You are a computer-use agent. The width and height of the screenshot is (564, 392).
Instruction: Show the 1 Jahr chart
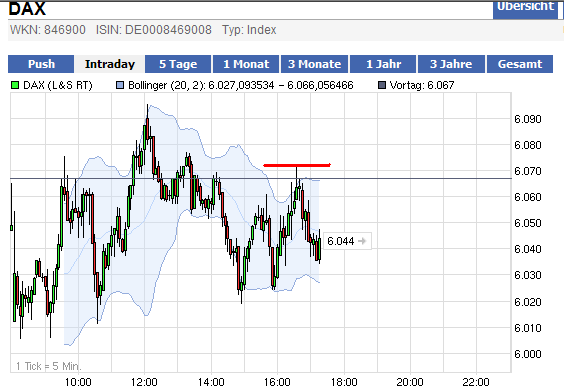(x=383, y=64)
